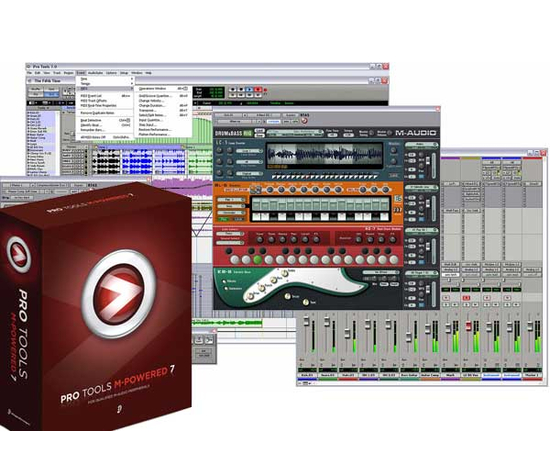Click the highlighted Grid edit mode button

click(x=52, y=94)
